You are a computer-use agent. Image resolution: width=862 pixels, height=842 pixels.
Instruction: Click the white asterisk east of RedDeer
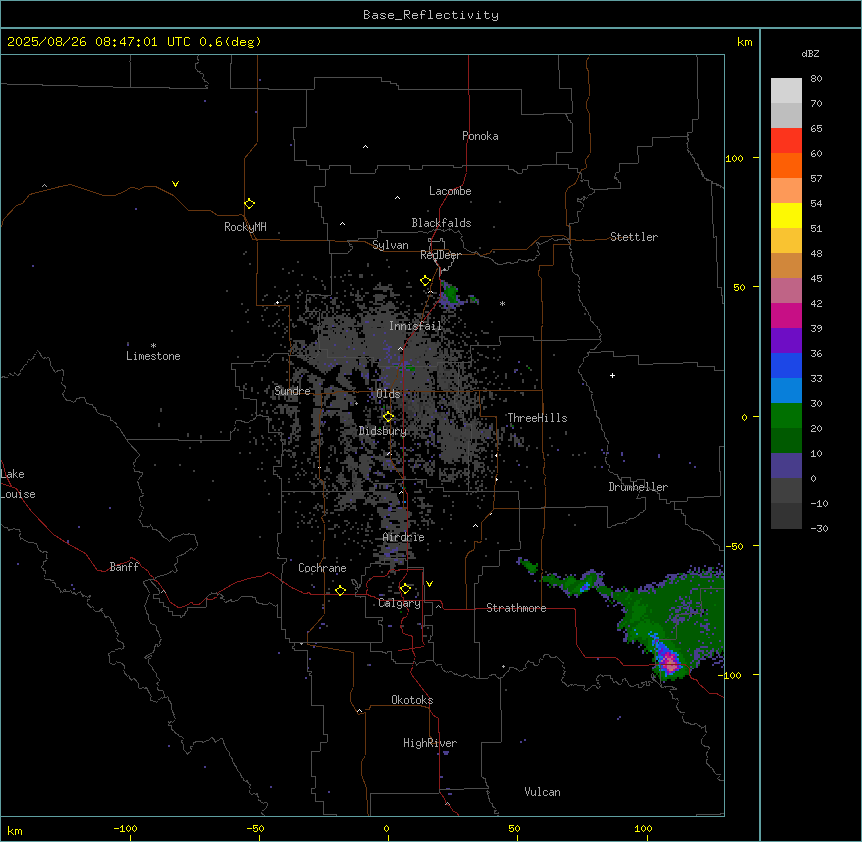[502, 303]
